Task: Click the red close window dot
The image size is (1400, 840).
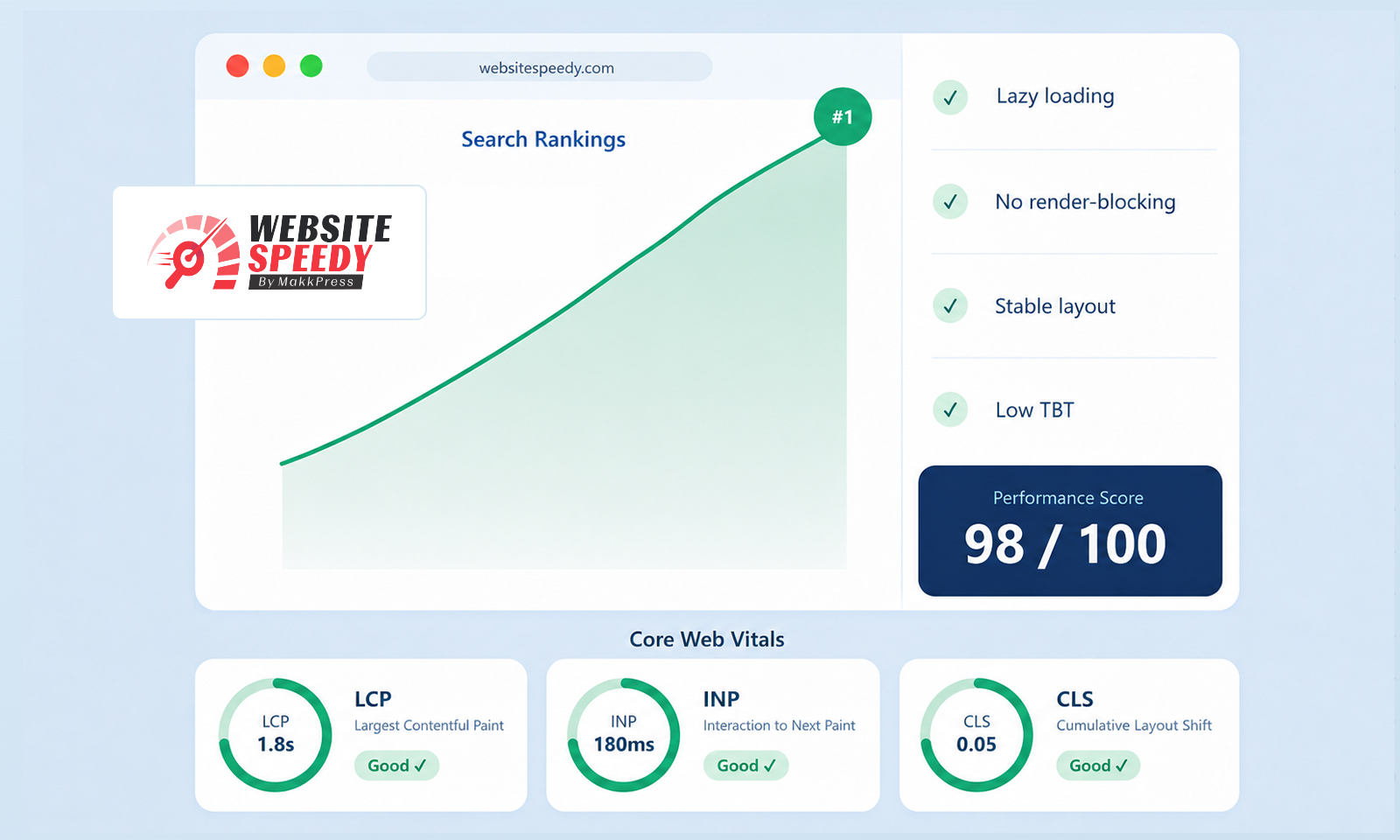Action: click(237, 66)
